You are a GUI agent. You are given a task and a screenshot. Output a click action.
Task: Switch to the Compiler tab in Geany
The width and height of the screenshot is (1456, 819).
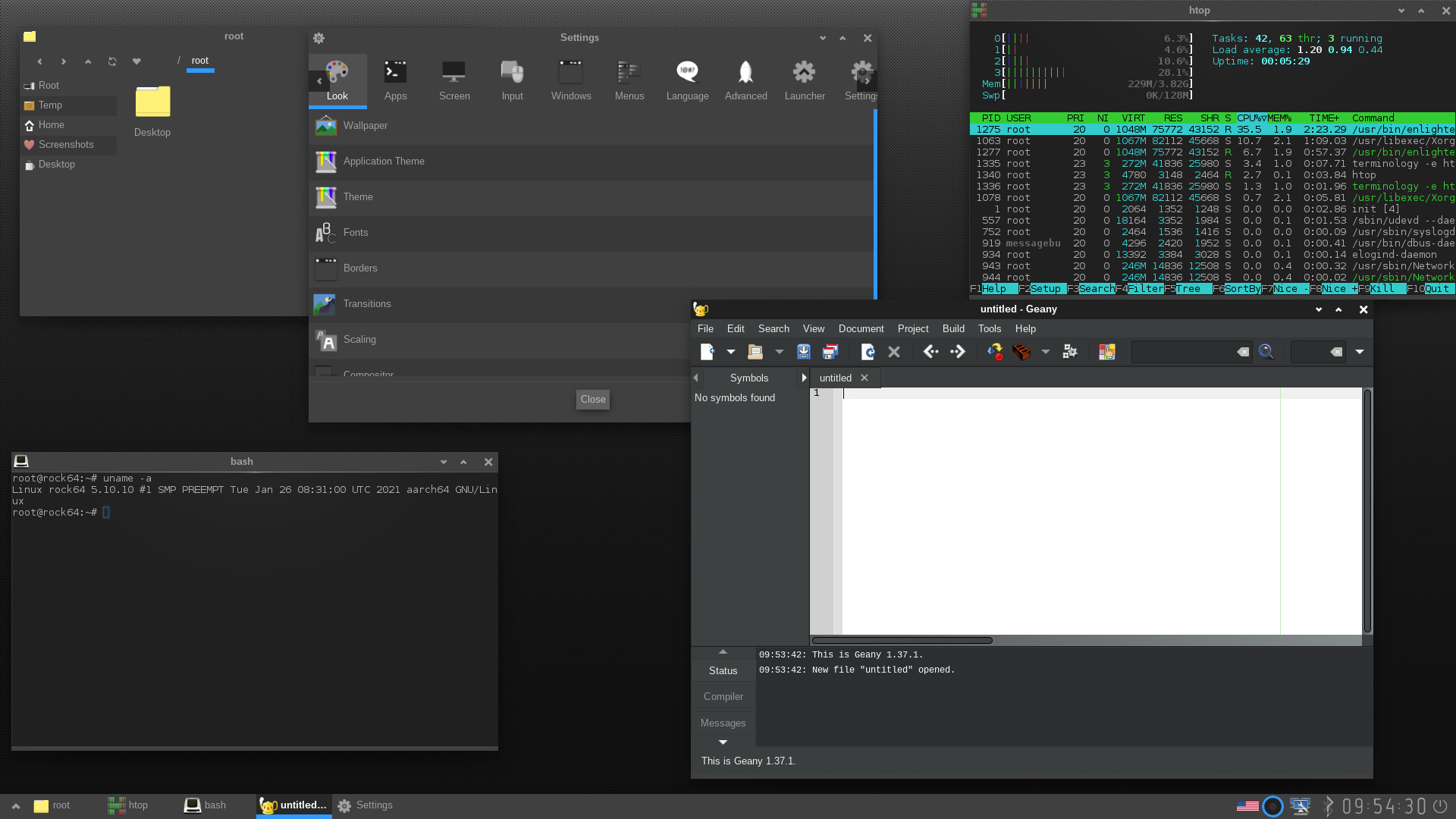pyautogui.click(x=723, y=697)
